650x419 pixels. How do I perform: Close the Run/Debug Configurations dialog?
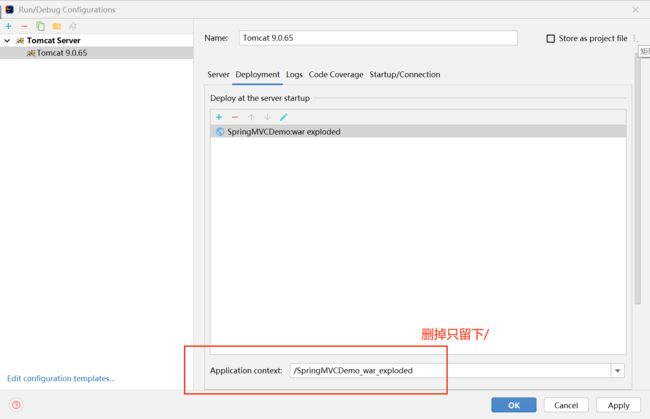[x=635, y=10]
